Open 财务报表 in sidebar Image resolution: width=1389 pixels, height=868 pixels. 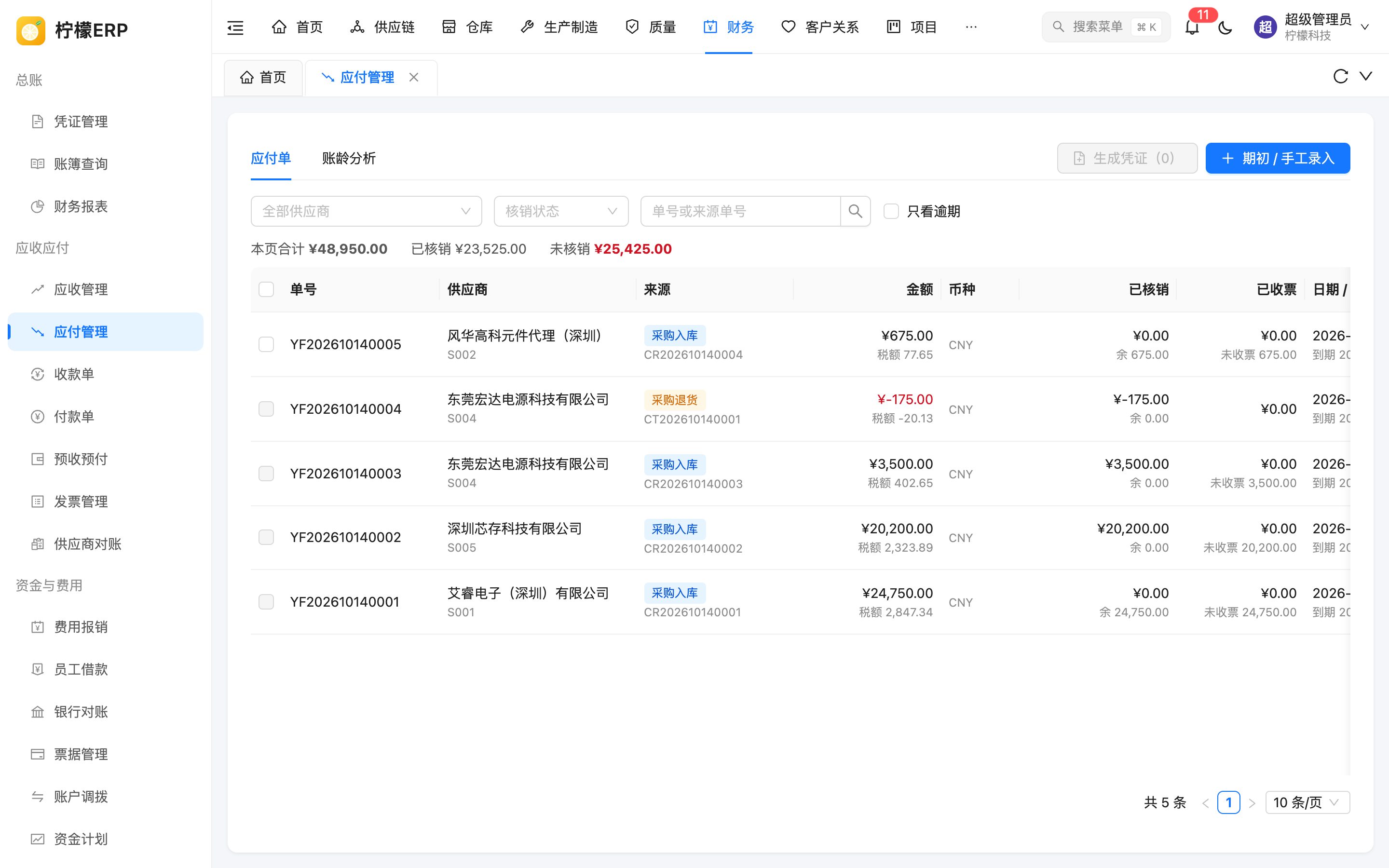[105, 207]
